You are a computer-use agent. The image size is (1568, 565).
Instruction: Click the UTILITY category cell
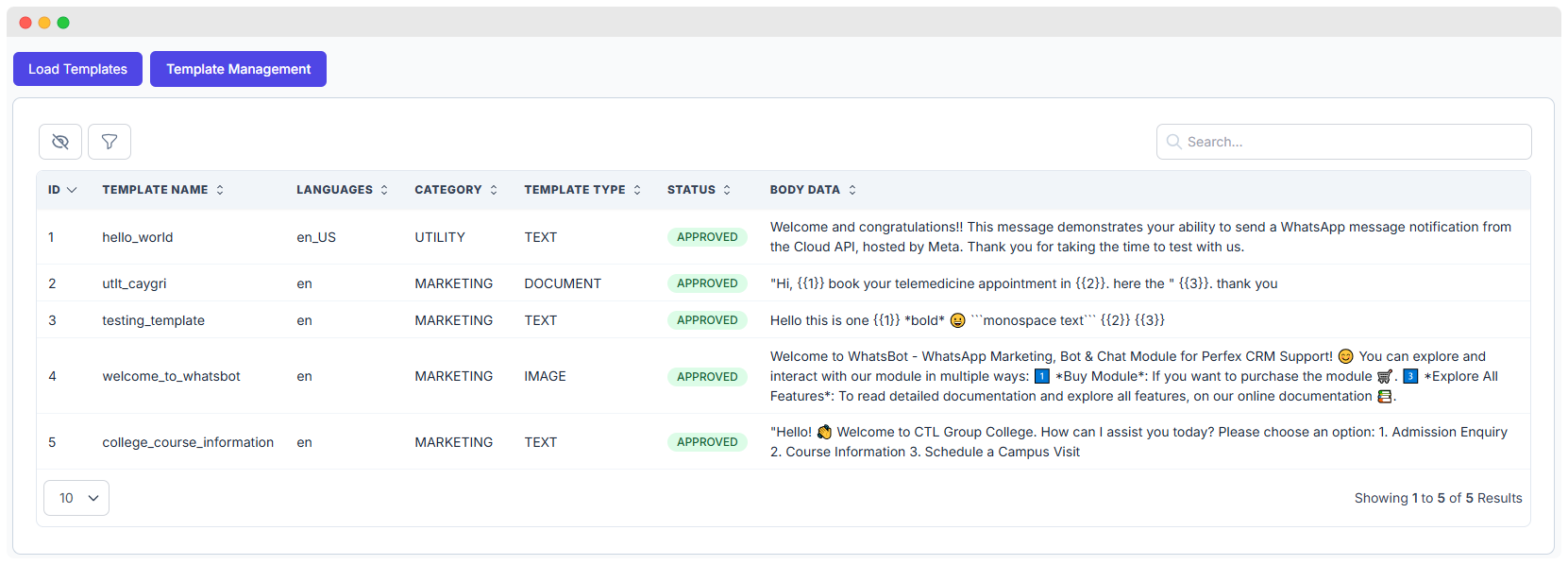[440, 237]
